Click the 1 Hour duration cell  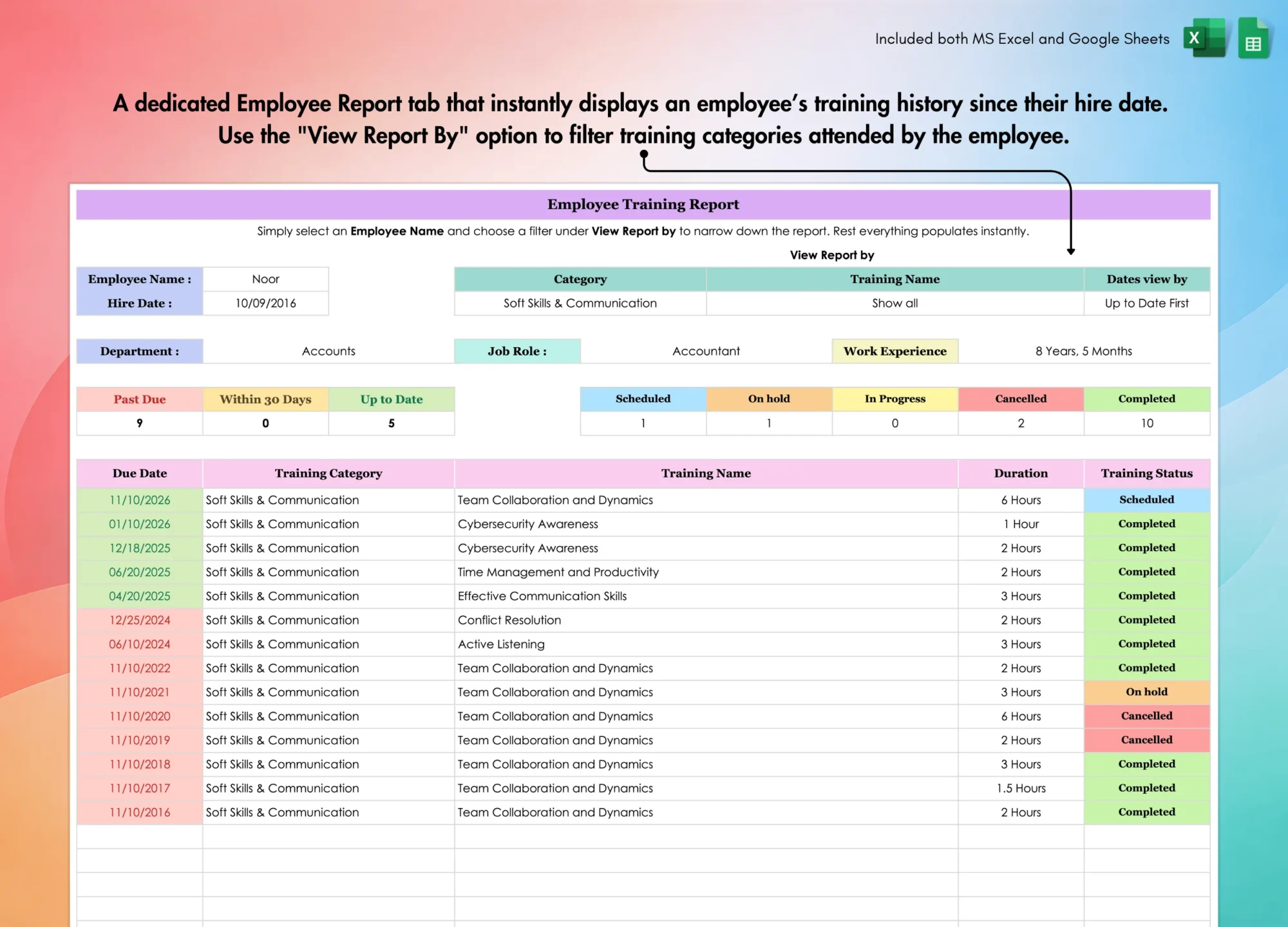[1021, 524]
